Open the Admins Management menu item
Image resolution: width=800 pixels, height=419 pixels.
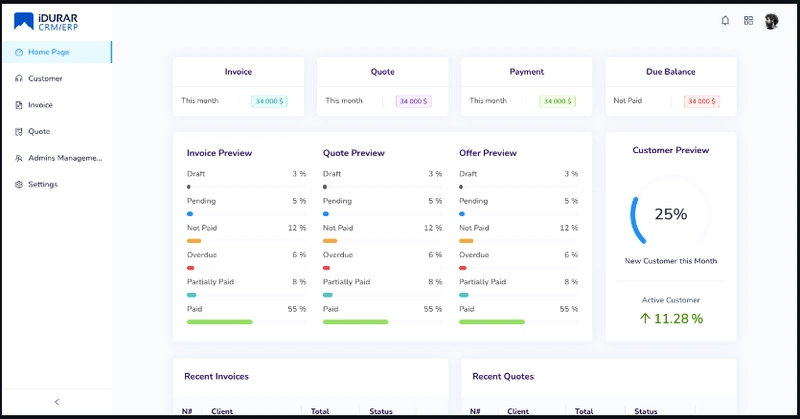[64, 158]
